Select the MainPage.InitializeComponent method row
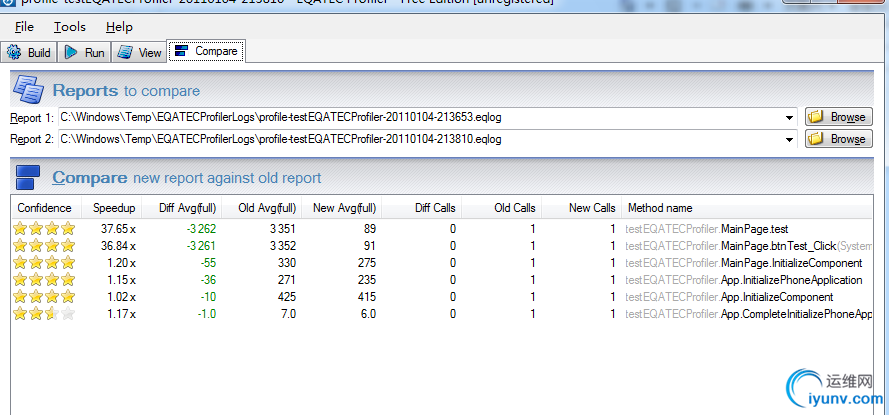The image size is (889, 415). (442, 263)
